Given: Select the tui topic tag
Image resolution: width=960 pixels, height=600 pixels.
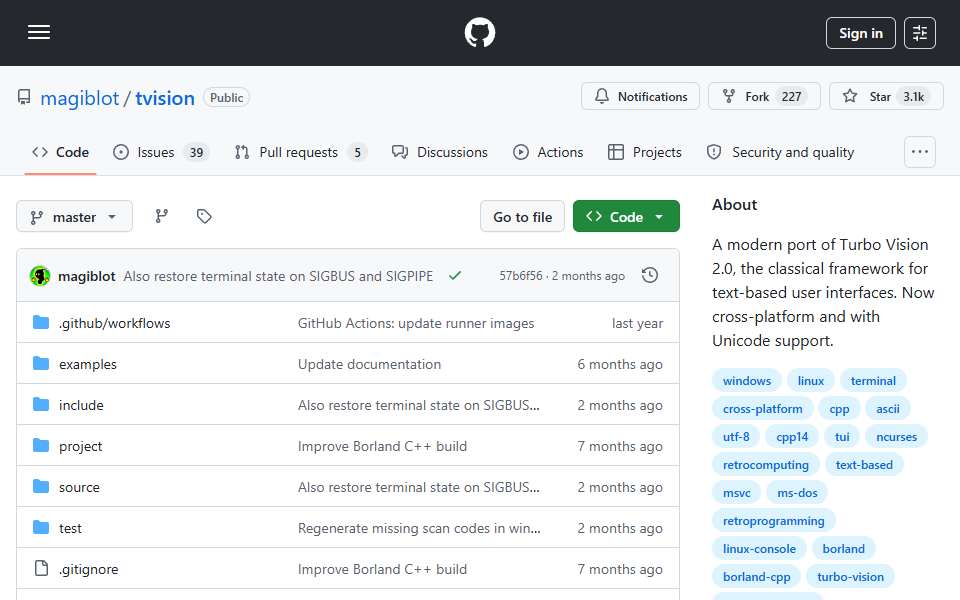Looking at the screenshot, I should [842, 437].
